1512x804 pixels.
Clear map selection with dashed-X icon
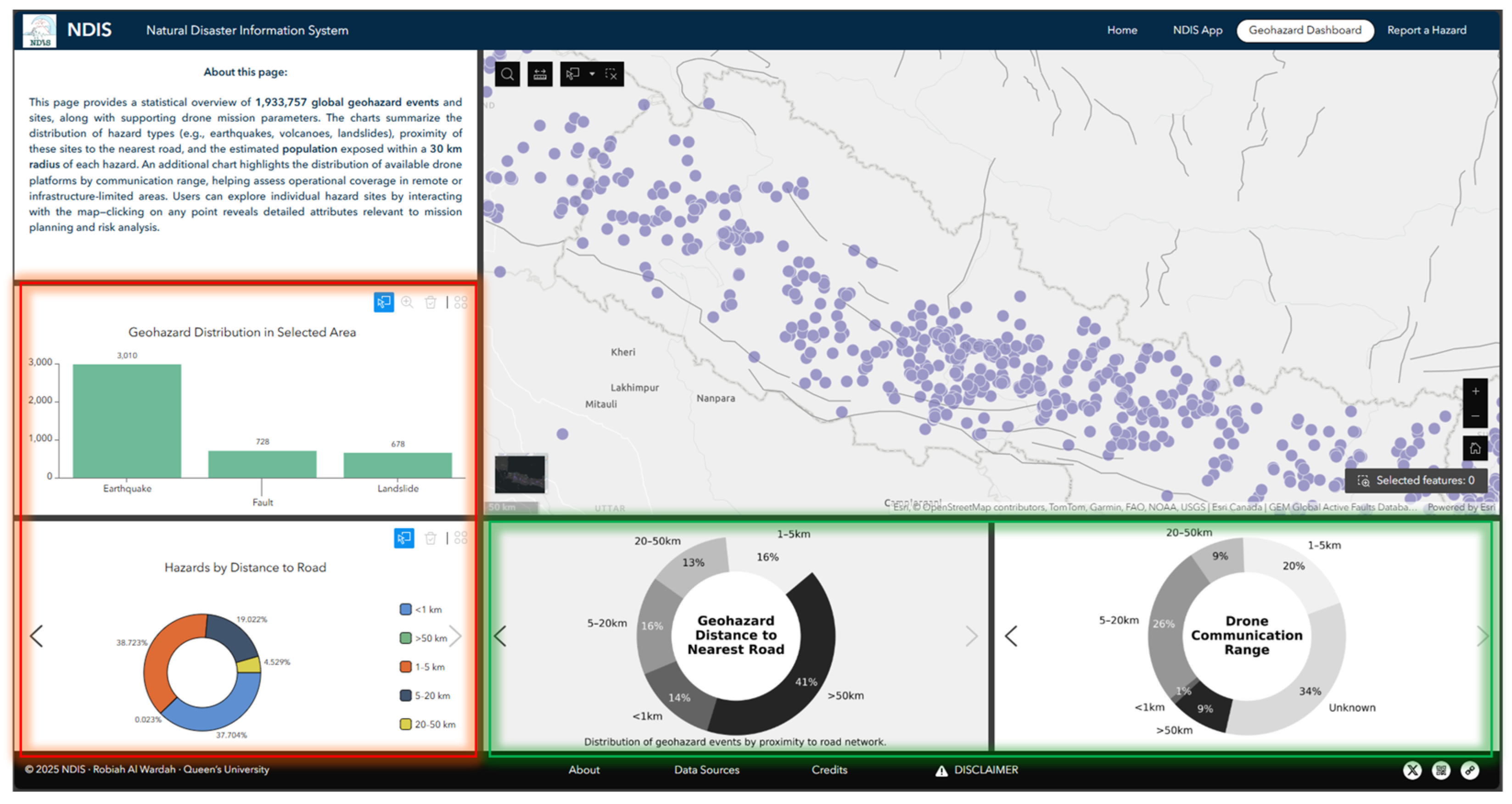611,74
